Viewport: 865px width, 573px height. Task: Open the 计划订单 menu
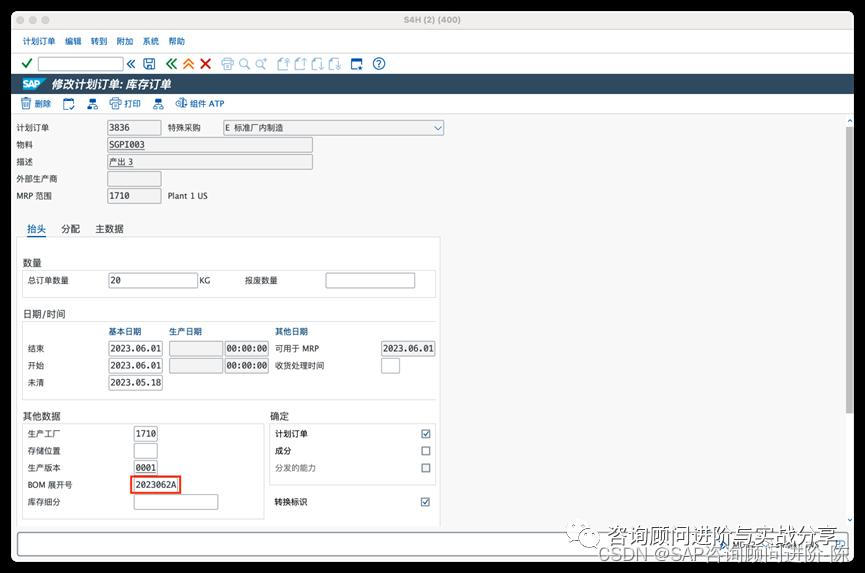(x=39, y=41)
